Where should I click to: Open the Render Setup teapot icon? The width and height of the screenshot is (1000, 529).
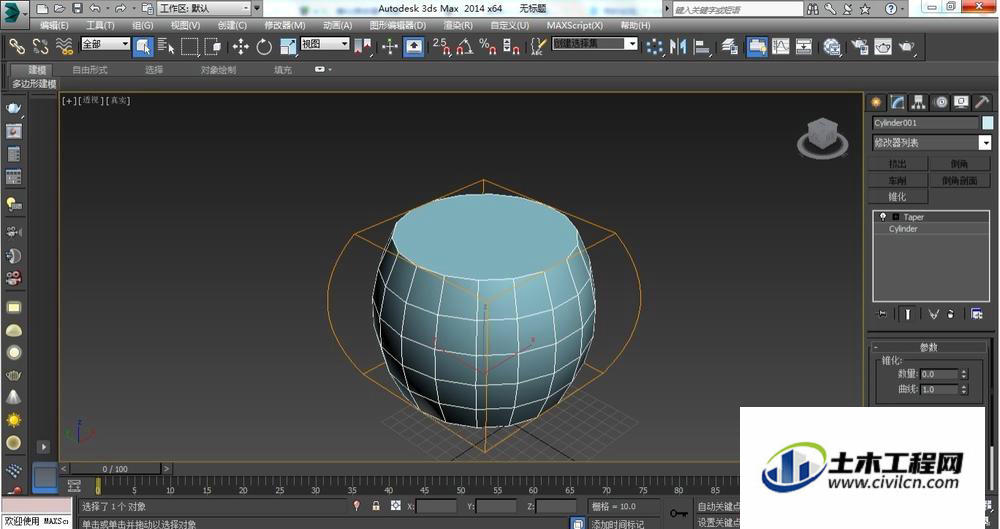click(860, 47)
